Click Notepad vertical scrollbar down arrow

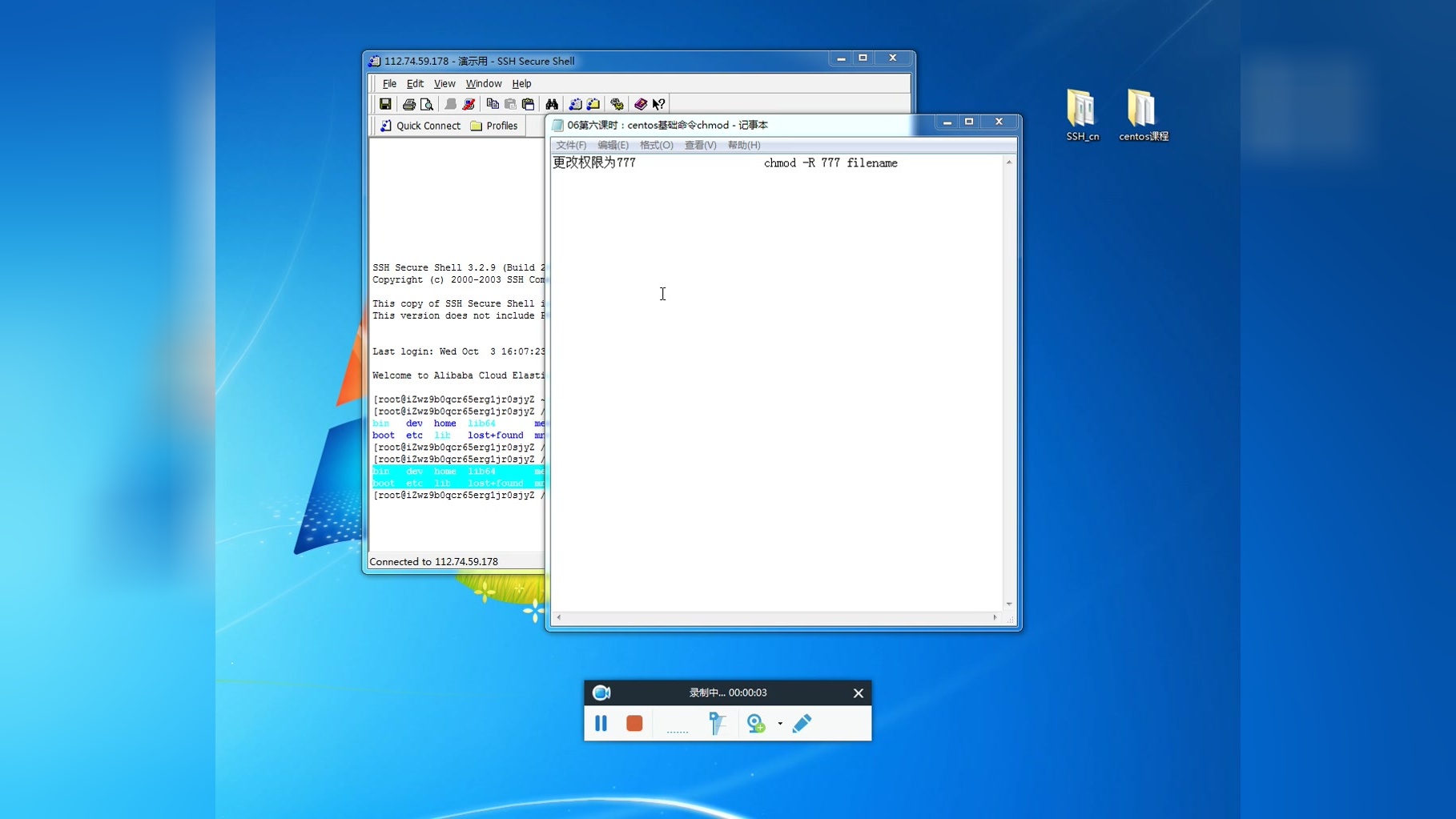(1009, 604)
